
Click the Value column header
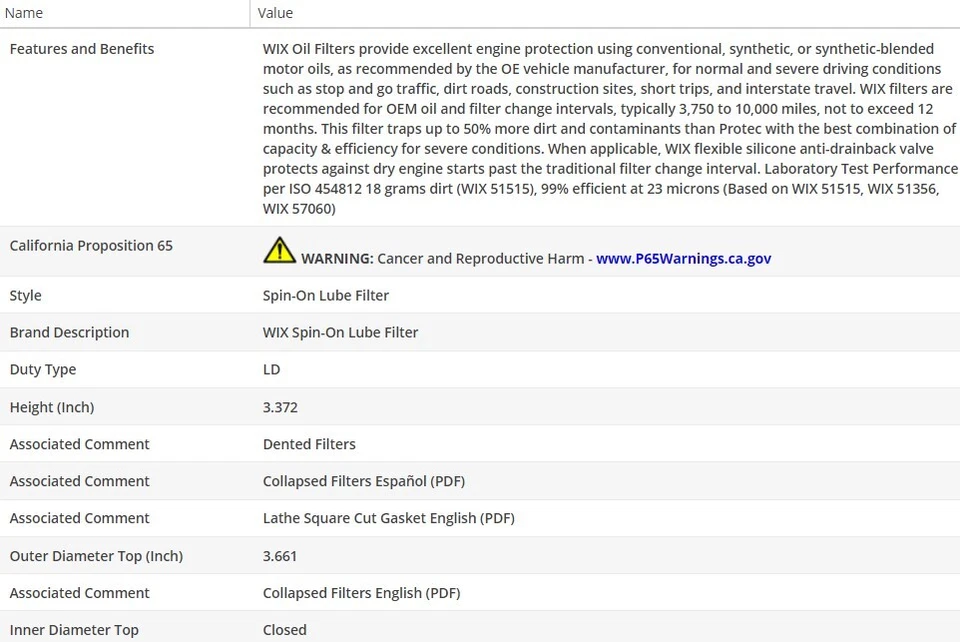click(275, 13)
